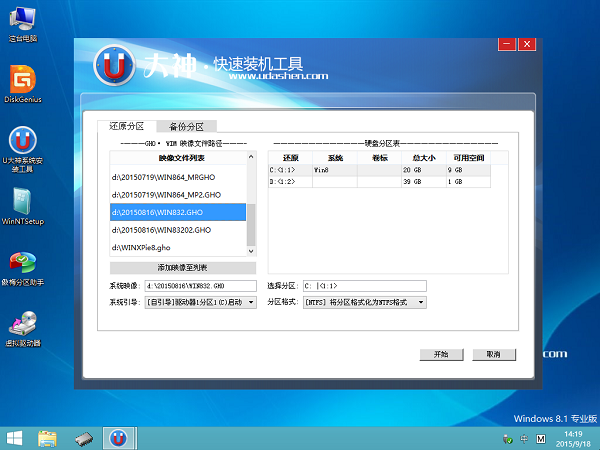Open File Explorer from the taskbar
The image size is (600, 450).
[x=47, y=437]
